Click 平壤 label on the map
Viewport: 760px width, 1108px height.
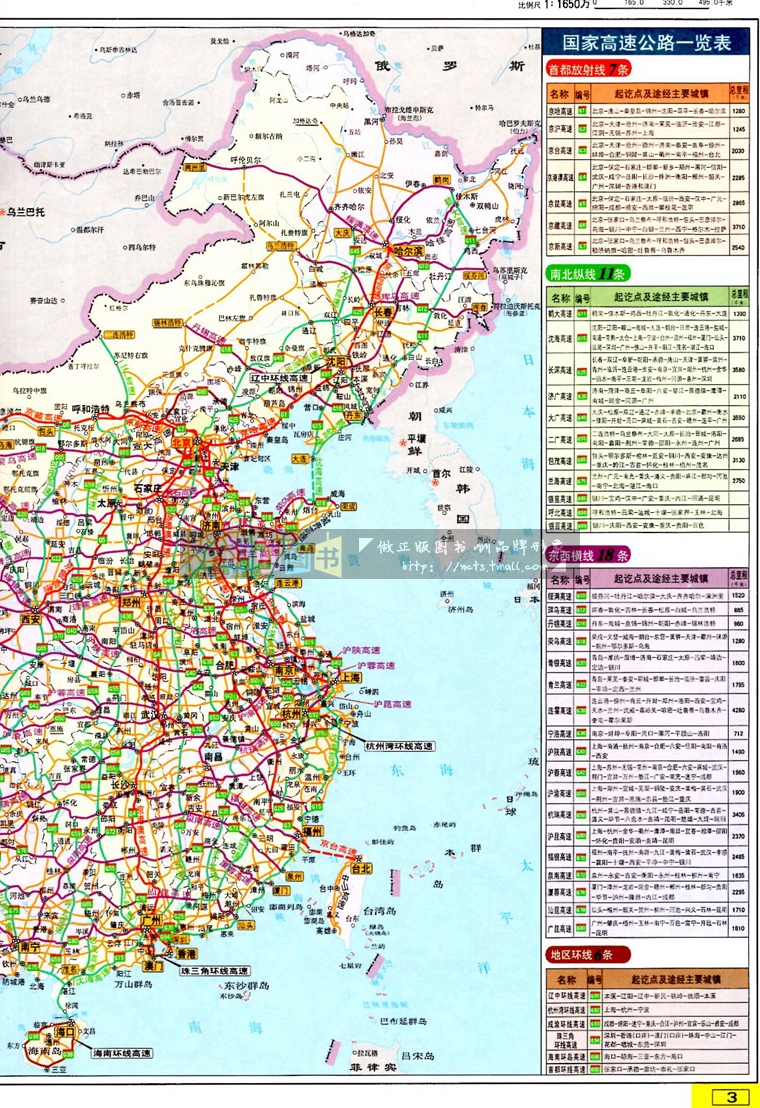[x=417, y=439]
